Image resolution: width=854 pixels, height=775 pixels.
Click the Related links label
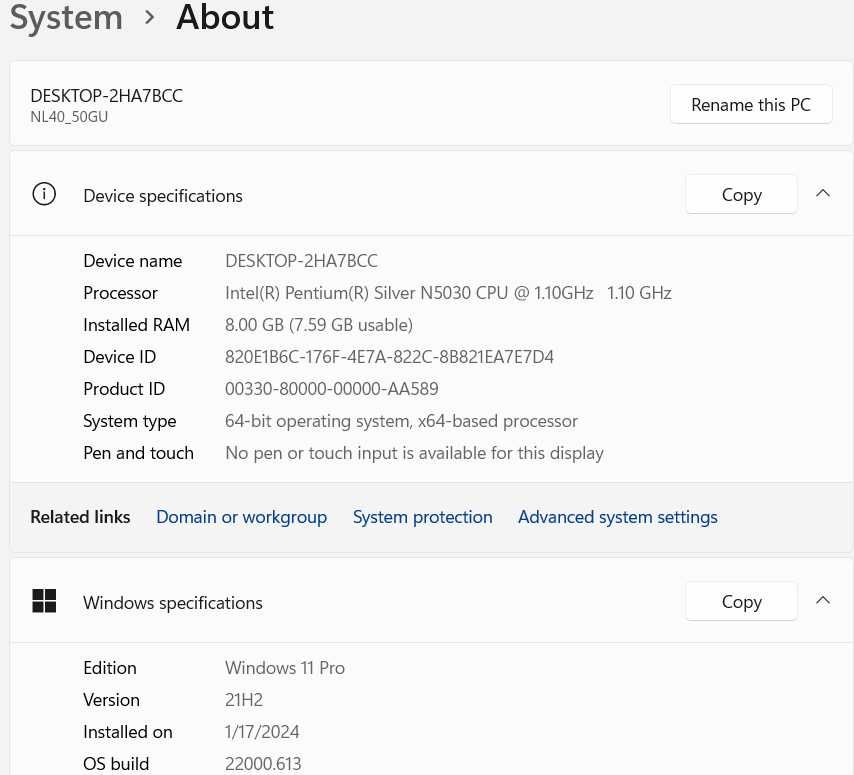click(80, 517)
